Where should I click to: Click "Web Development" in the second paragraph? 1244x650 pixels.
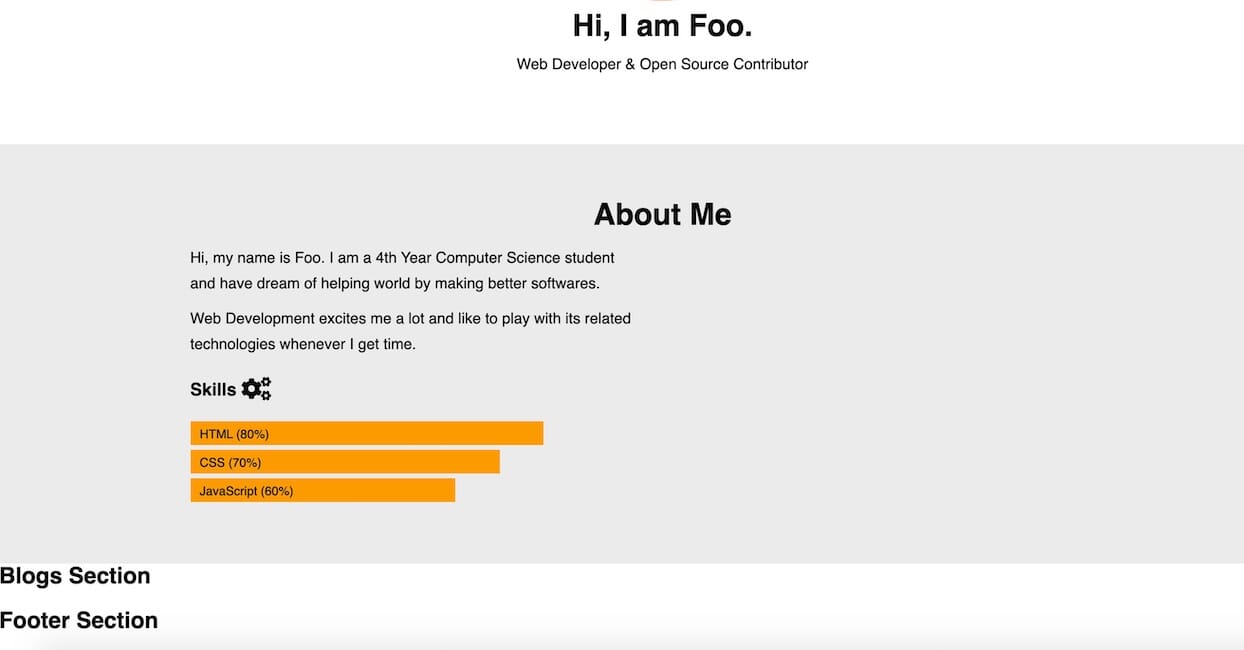(252, 319)
